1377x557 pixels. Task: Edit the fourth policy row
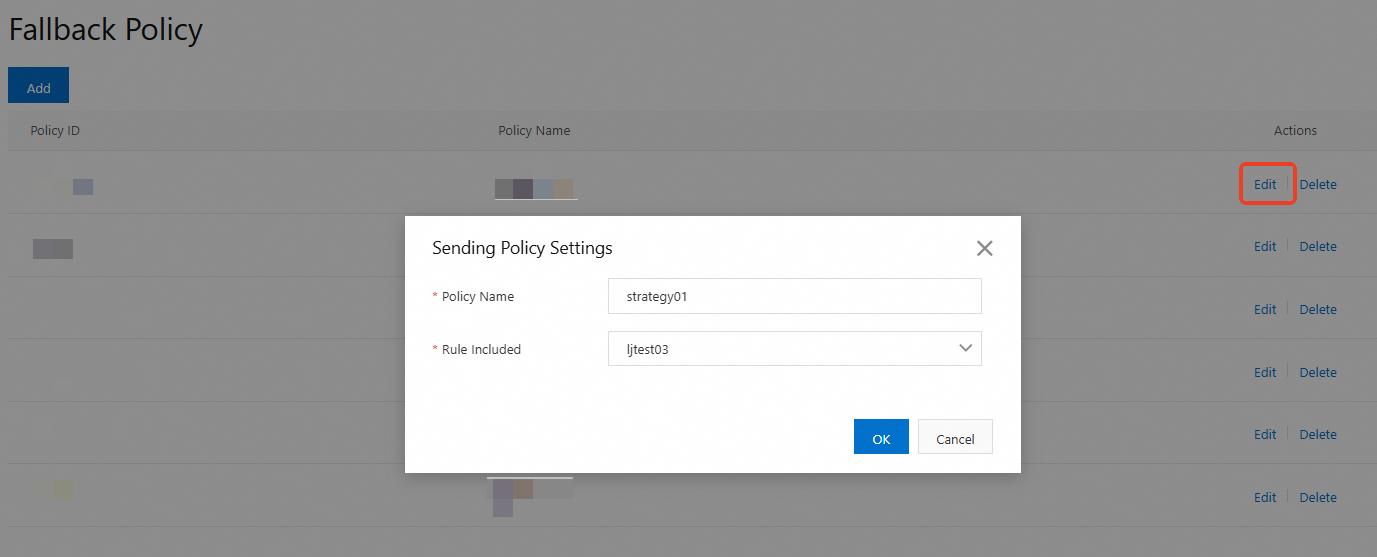coord(1265,372)
